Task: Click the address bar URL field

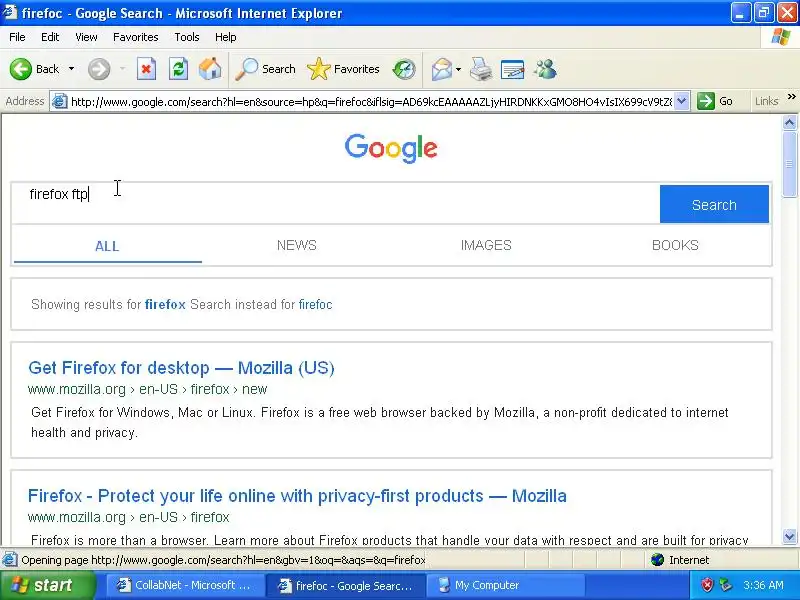Action: click(x=371, y=102)
